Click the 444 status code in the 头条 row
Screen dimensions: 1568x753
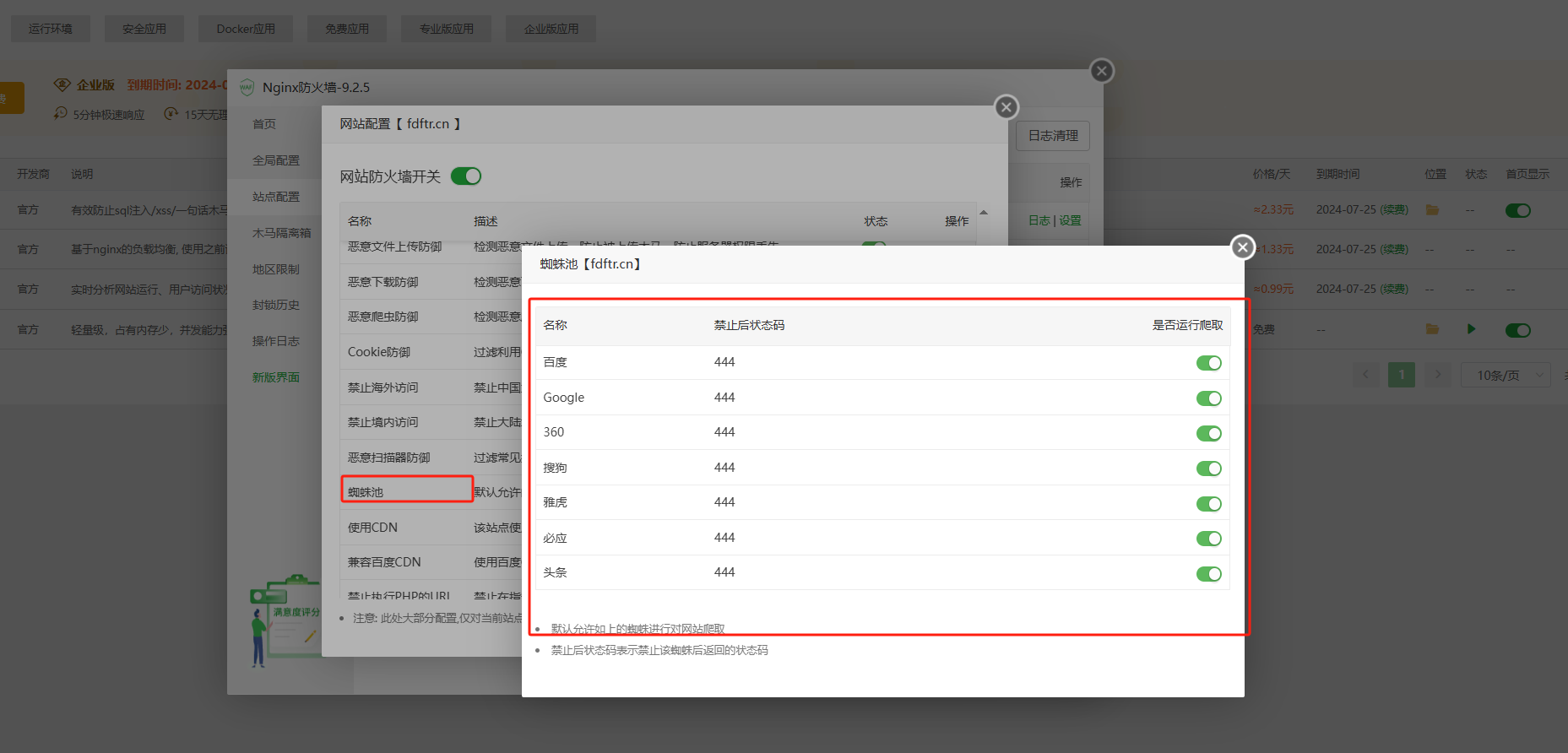[724, 572]
